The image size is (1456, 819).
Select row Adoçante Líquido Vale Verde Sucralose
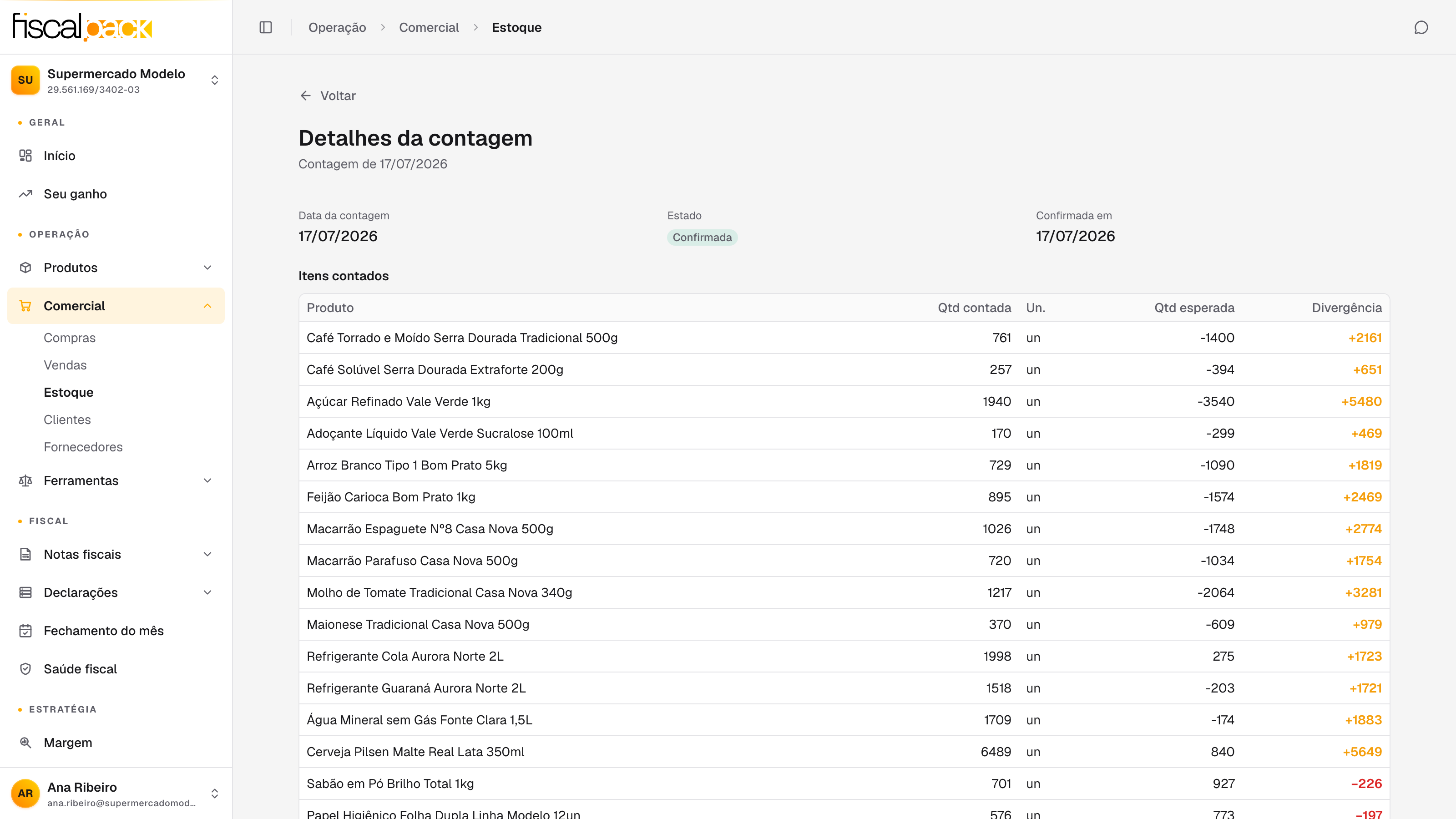click(x=844, y=433)
